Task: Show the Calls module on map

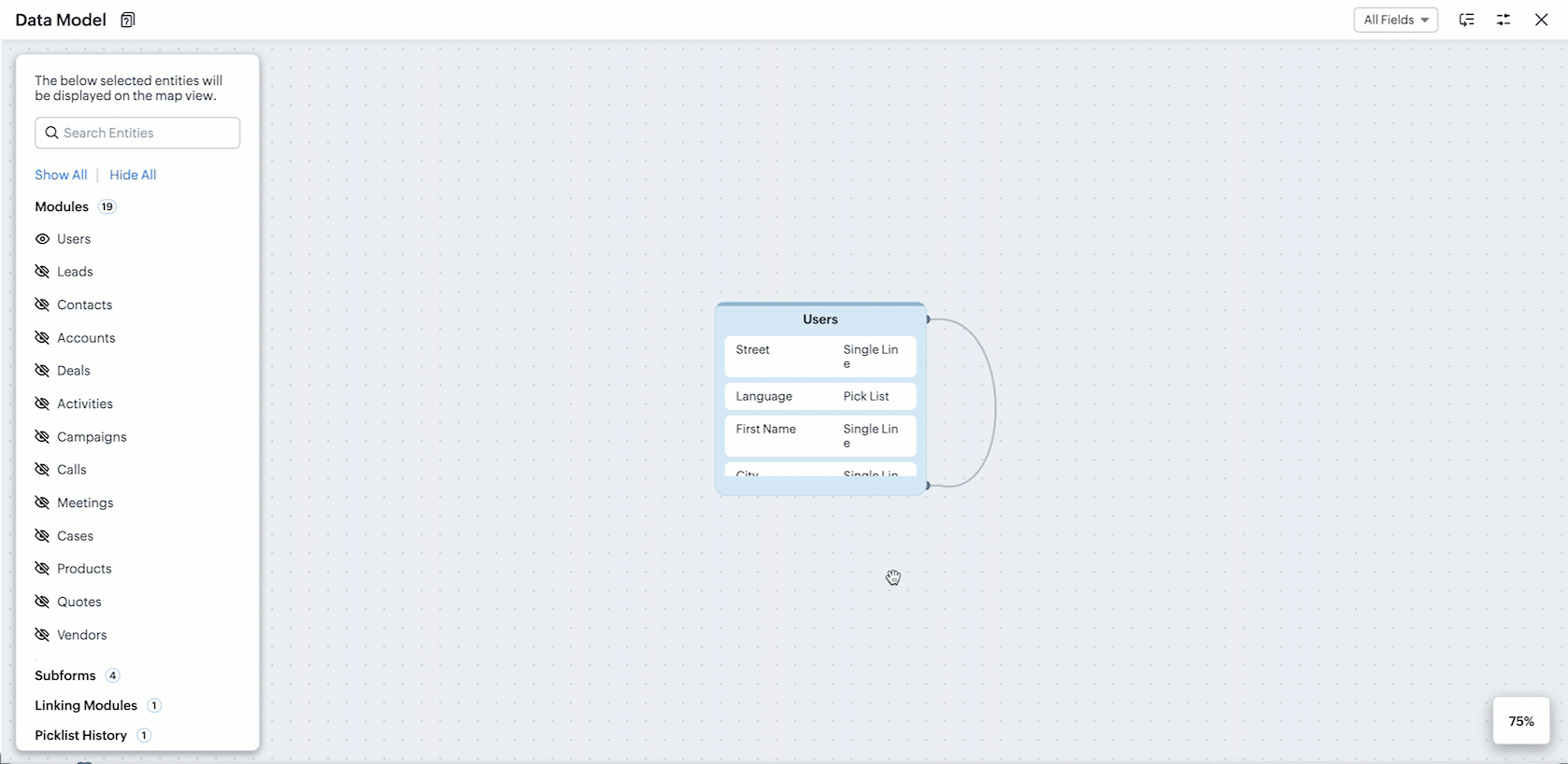Action: [x=42, y=470]
